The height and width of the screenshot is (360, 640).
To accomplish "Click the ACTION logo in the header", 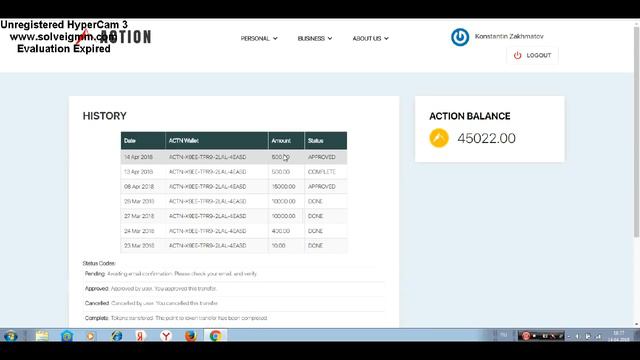I will pyautogui.click(x=113, y=37).
